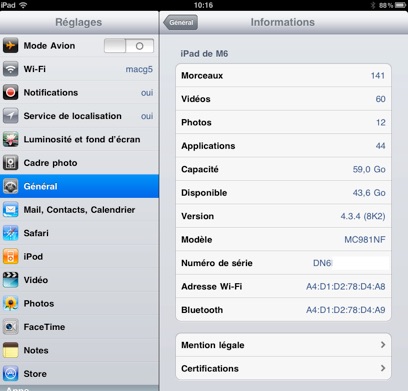The width and height of the screenshot is (408, 391).
Task: Tap the Service de localisation arrow icon
Action: [10, 116]
